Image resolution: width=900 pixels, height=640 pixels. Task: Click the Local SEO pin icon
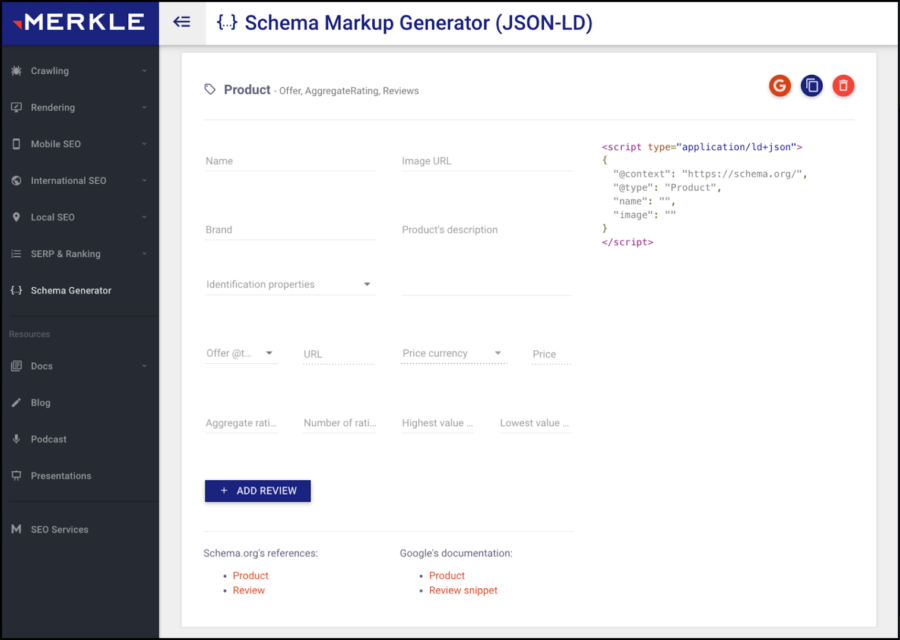[18, 217]
